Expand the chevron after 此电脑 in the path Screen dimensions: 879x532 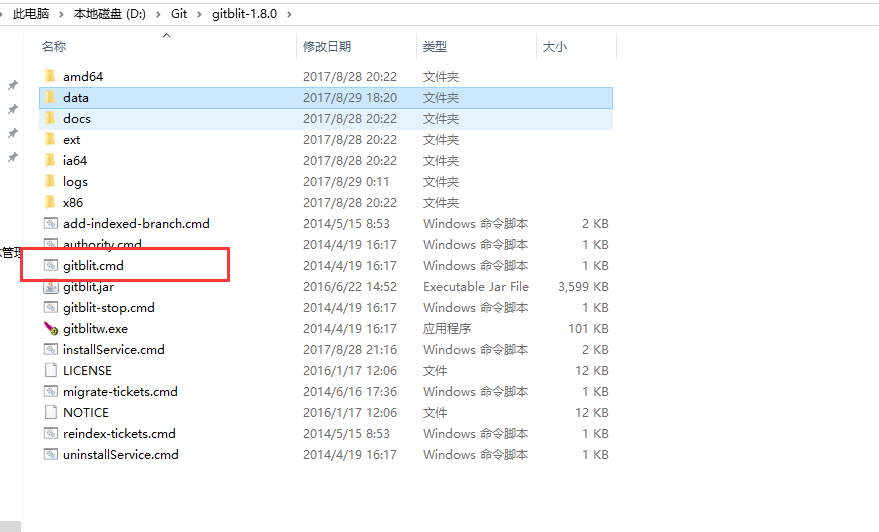[61, 14]
